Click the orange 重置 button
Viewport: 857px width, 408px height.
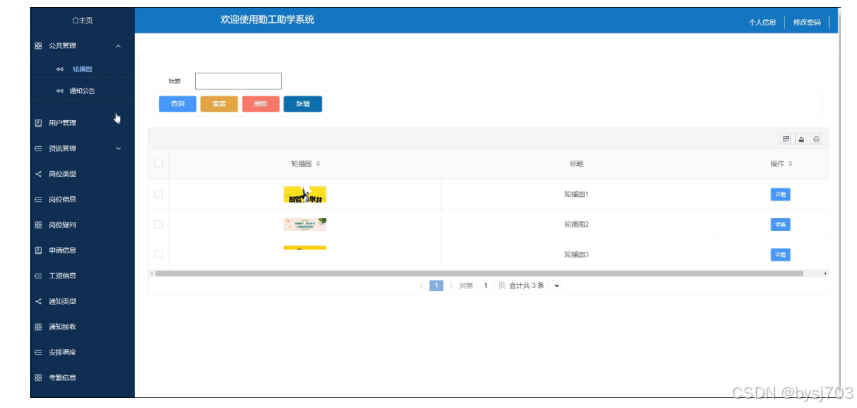219,104
